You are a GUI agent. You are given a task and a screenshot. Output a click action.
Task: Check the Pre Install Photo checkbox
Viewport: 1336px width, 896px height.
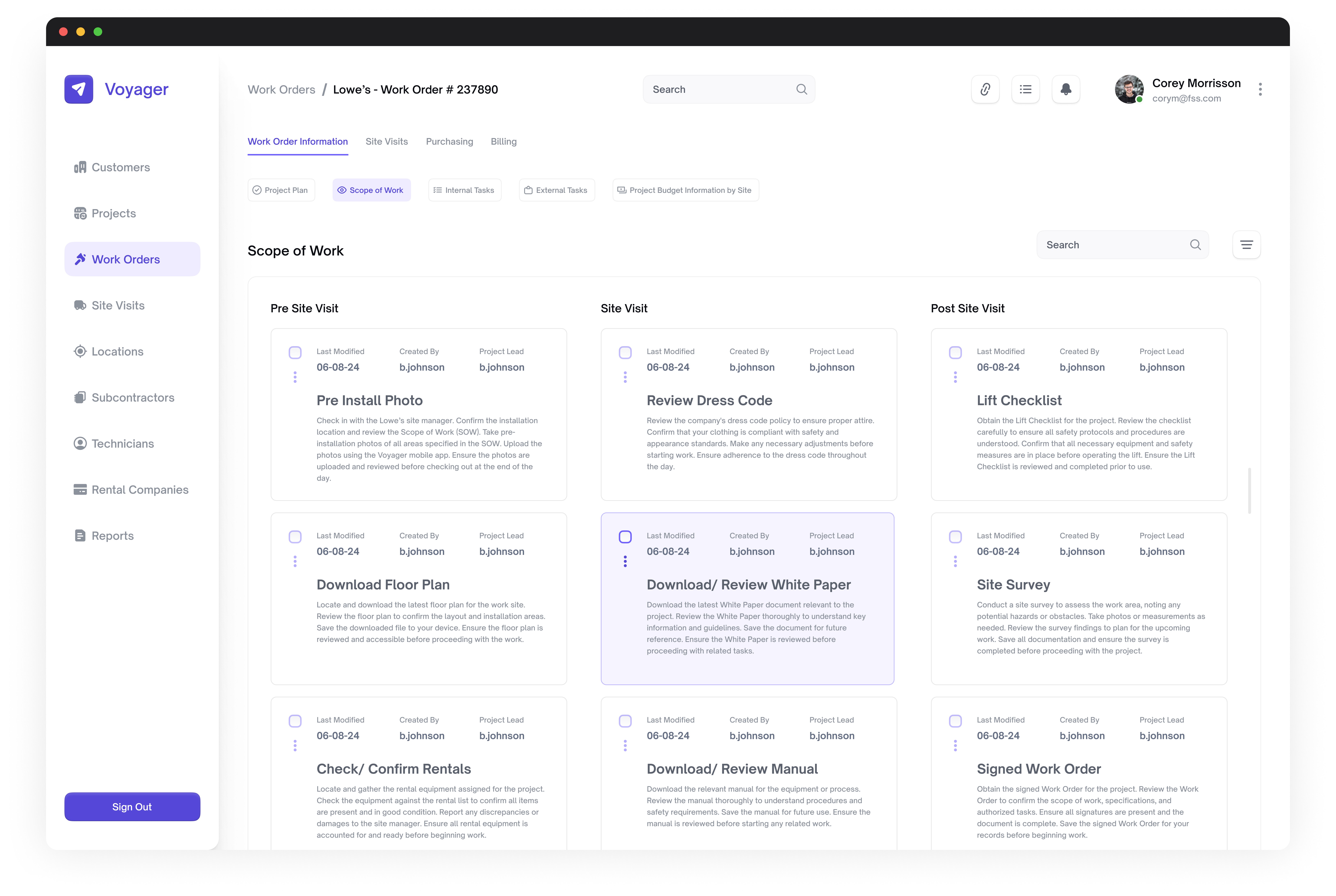(x=295, y=353)
